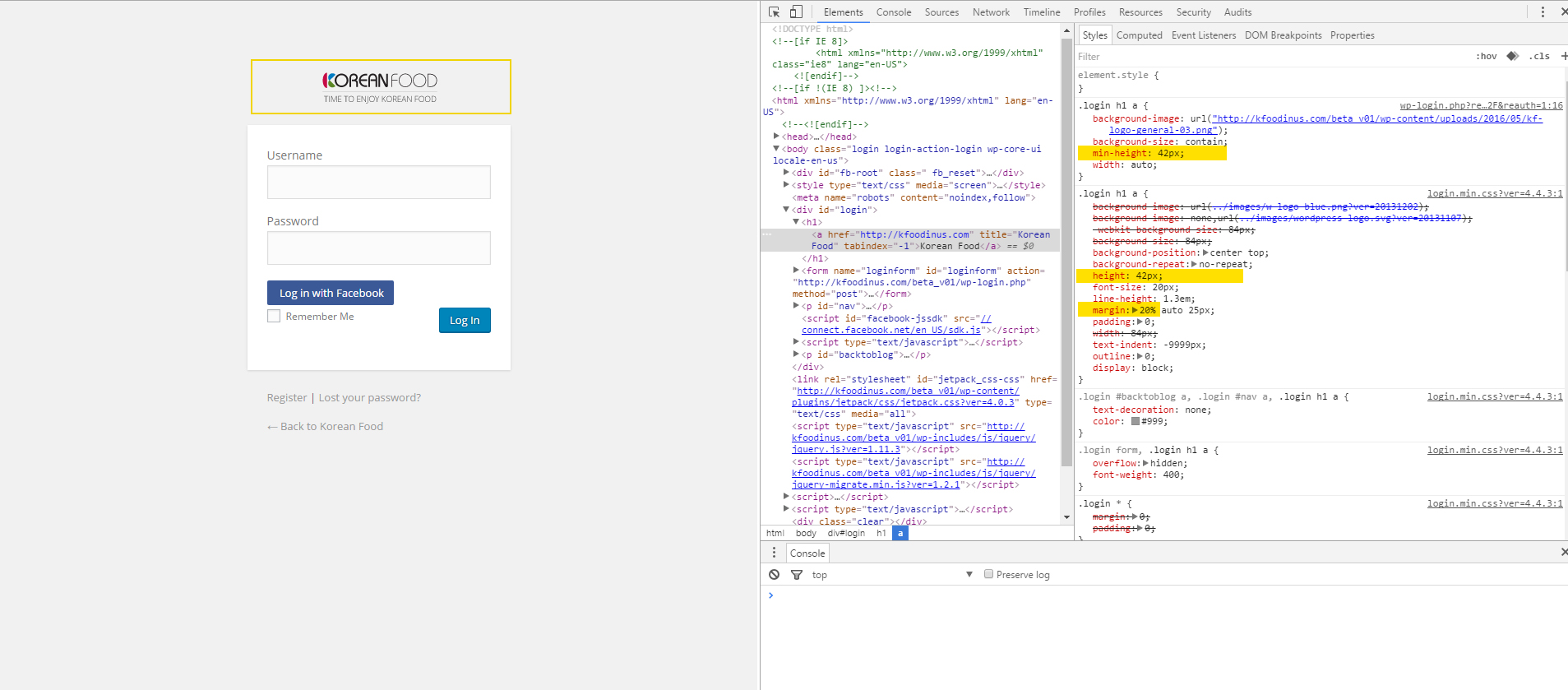
Task: Close the DevTools panel
Action: [x=1563, y=12]
